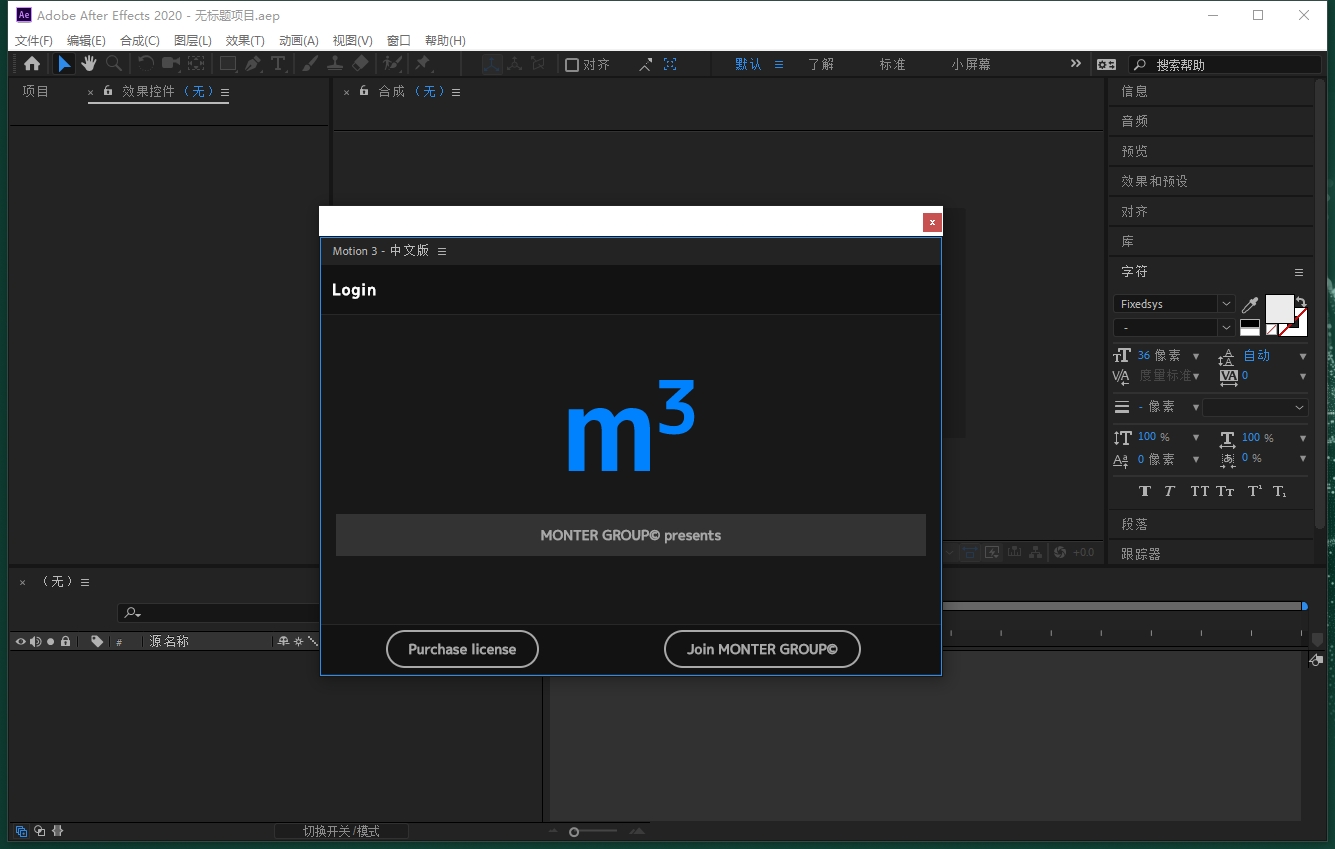The width and height of the screenshot is (1335, 849).
Task: Select the Zoom magnifier tool
Action: [114, 64]
